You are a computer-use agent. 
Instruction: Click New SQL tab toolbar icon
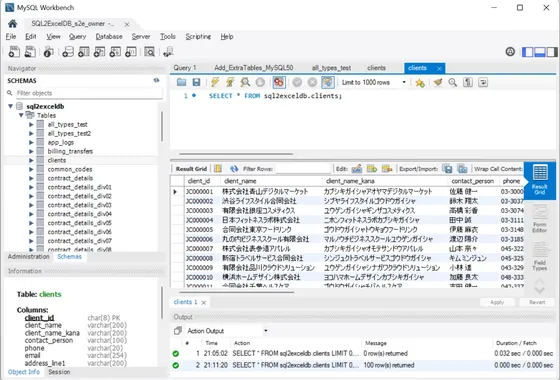14,52
